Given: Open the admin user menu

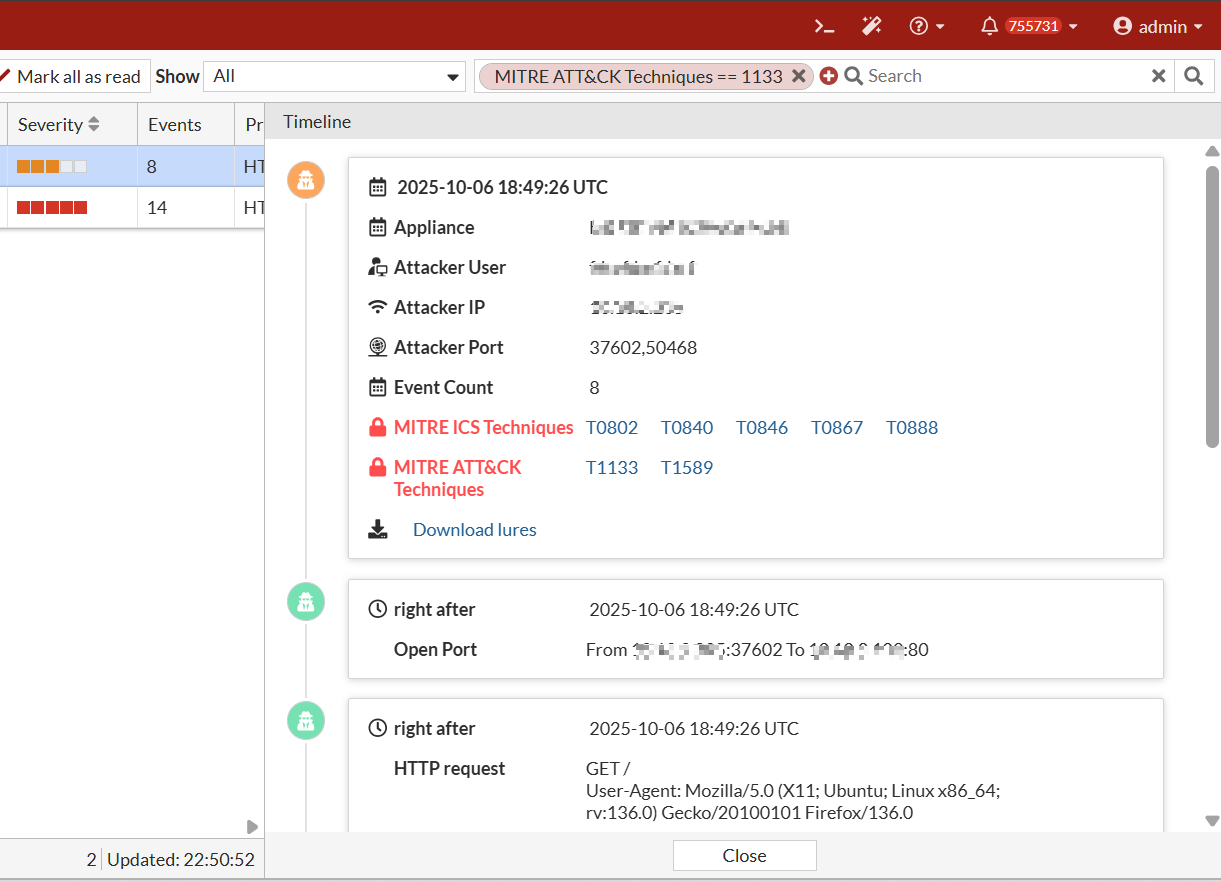Looking at the screenshot, I should click(1157, 27).
